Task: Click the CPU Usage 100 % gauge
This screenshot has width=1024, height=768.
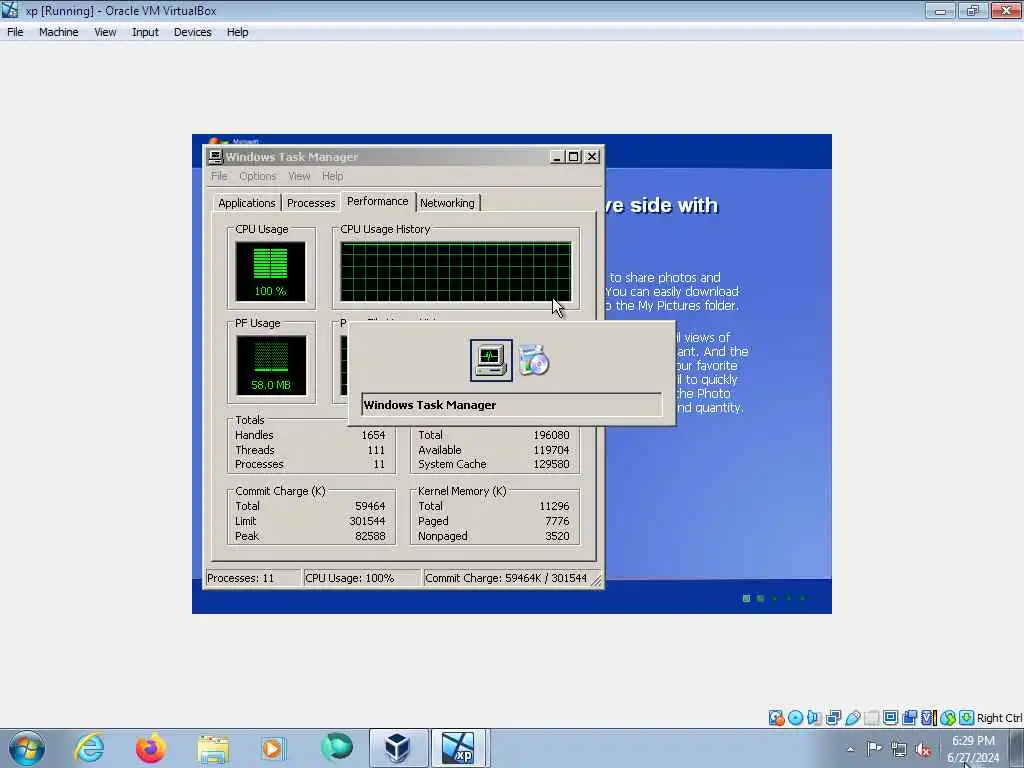Action: click(x=270, y=272)
